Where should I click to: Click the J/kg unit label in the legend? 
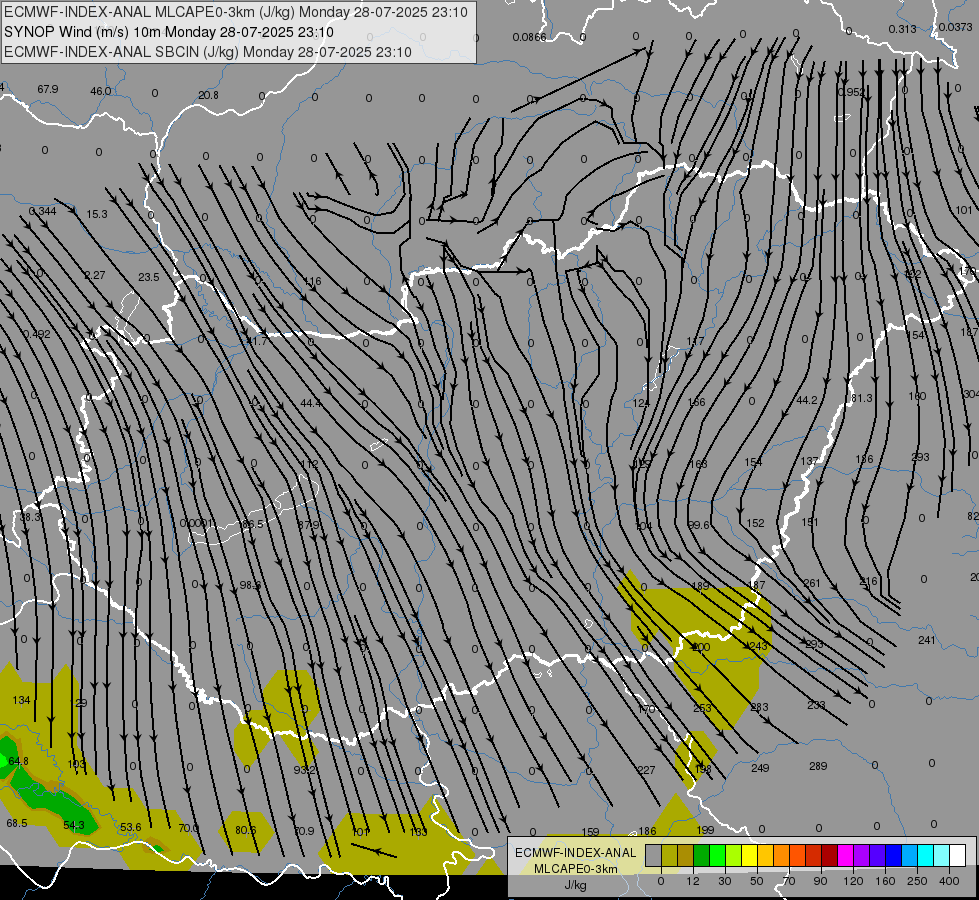(x=576, y=885)
